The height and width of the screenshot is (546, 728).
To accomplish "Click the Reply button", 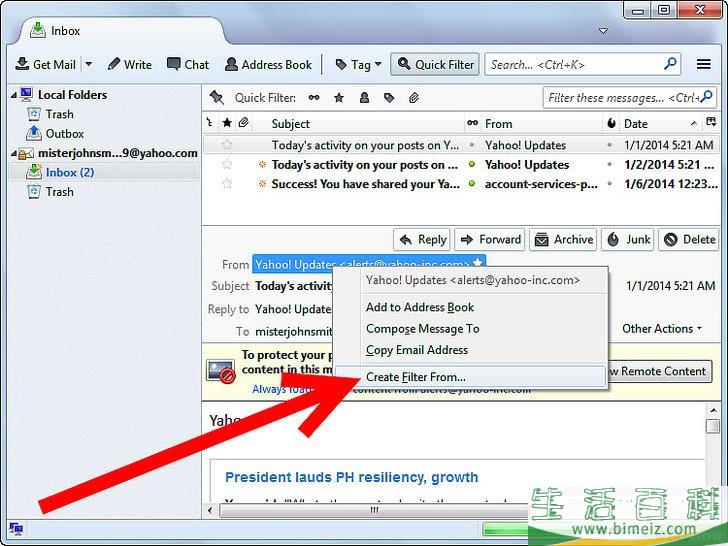I will click(x=422, y=240).
